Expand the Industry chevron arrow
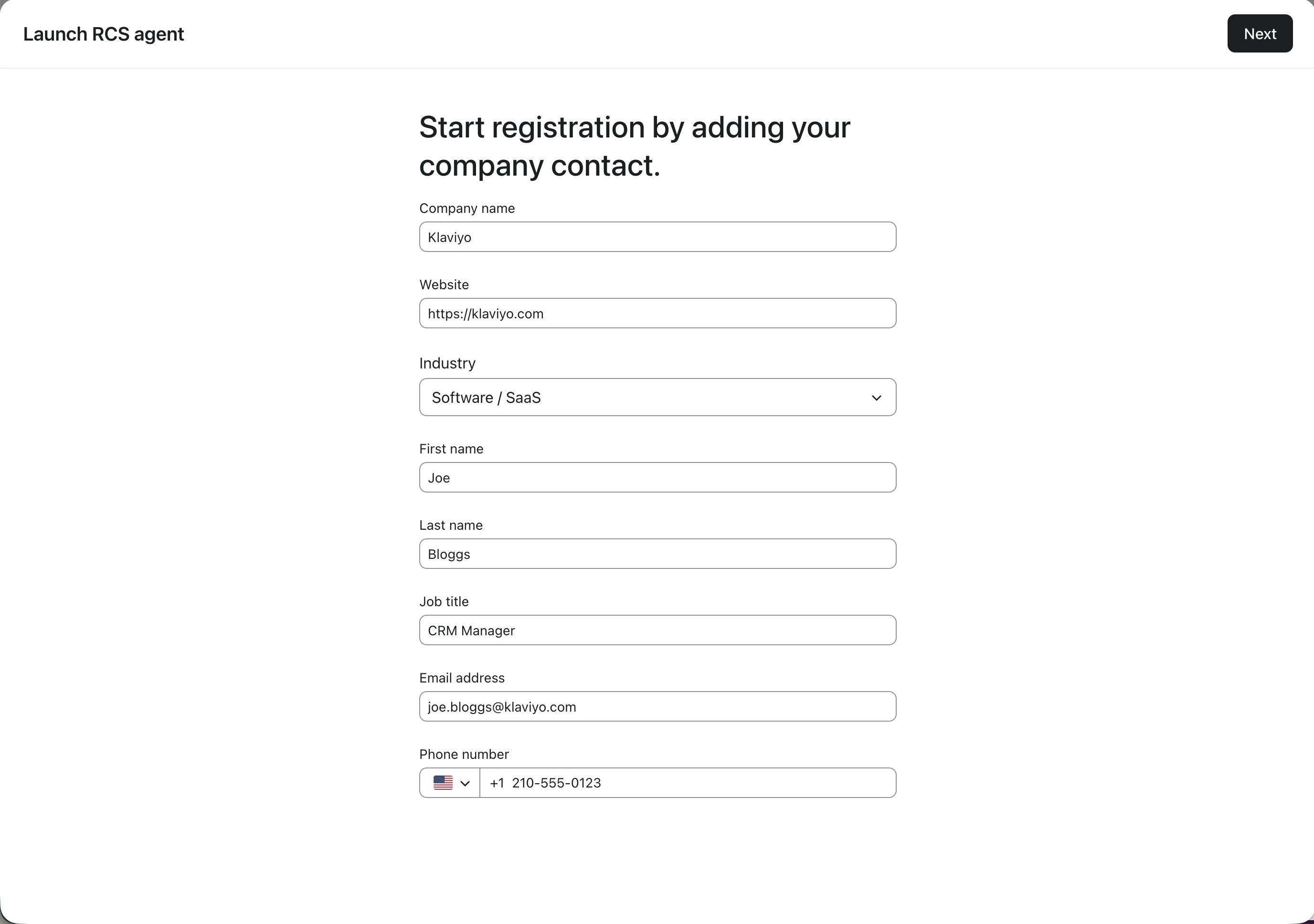1314x924 pixels. [x=876, y=398]
